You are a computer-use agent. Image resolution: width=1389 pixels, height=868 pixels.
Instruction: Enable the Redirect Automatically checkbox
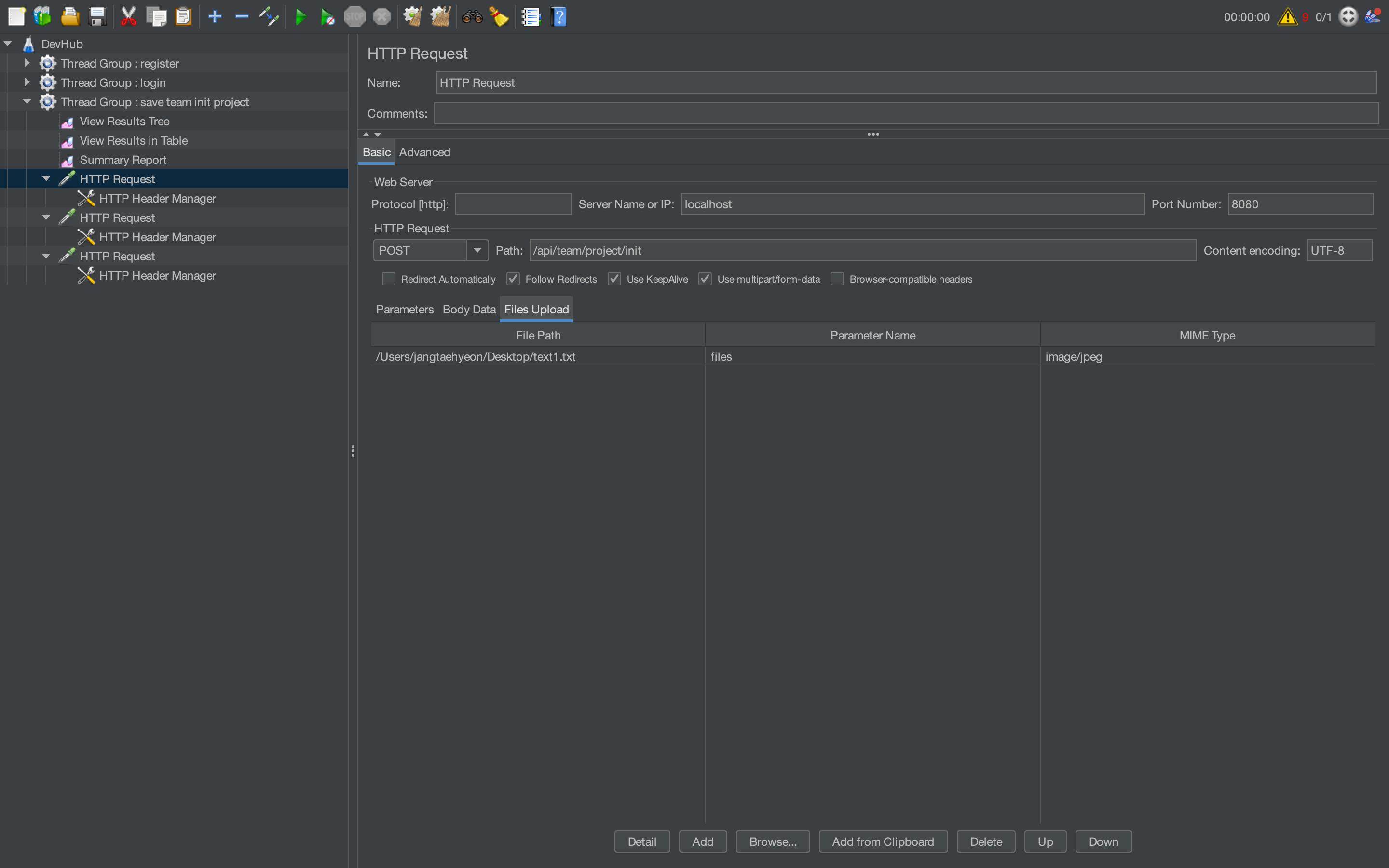(x=389, y=279)
